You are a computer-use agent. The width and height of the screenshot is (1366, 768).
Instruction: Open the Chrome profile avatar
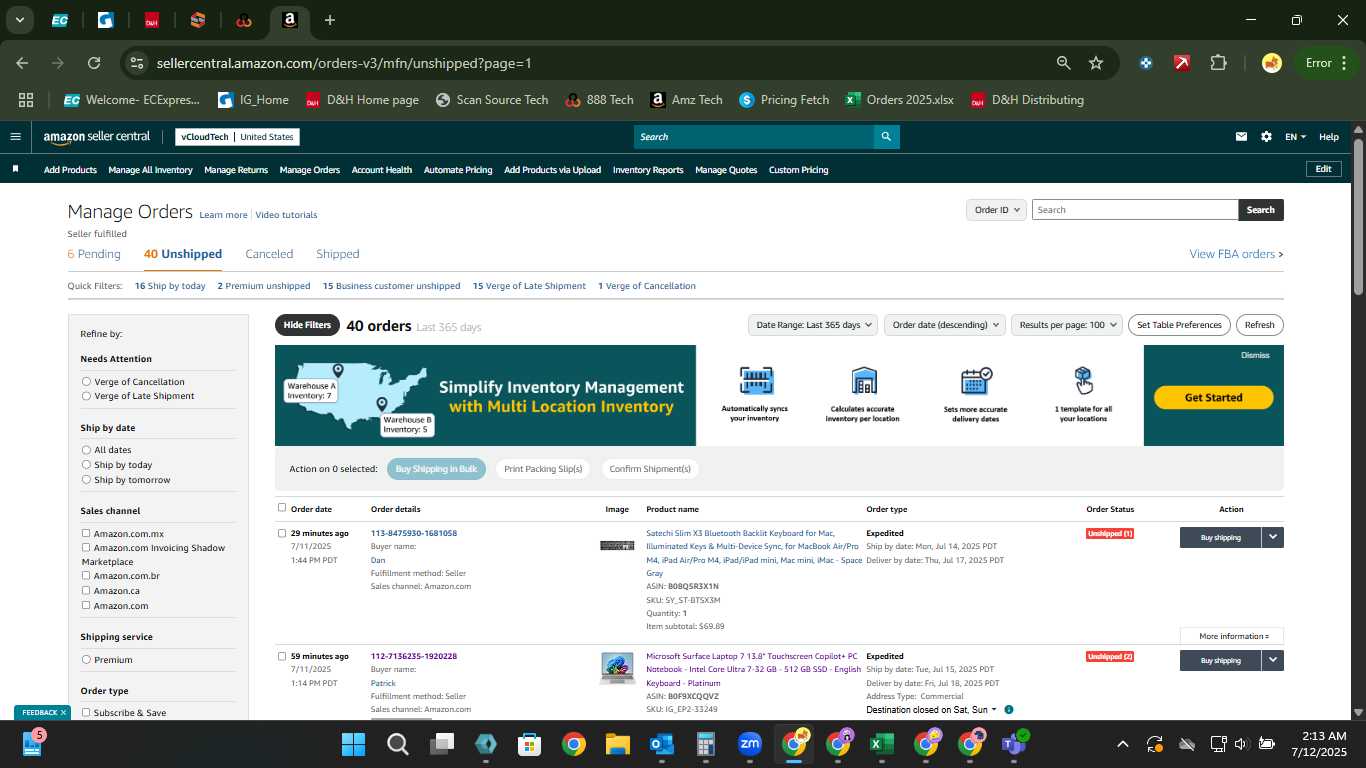tap(1272, 63)
